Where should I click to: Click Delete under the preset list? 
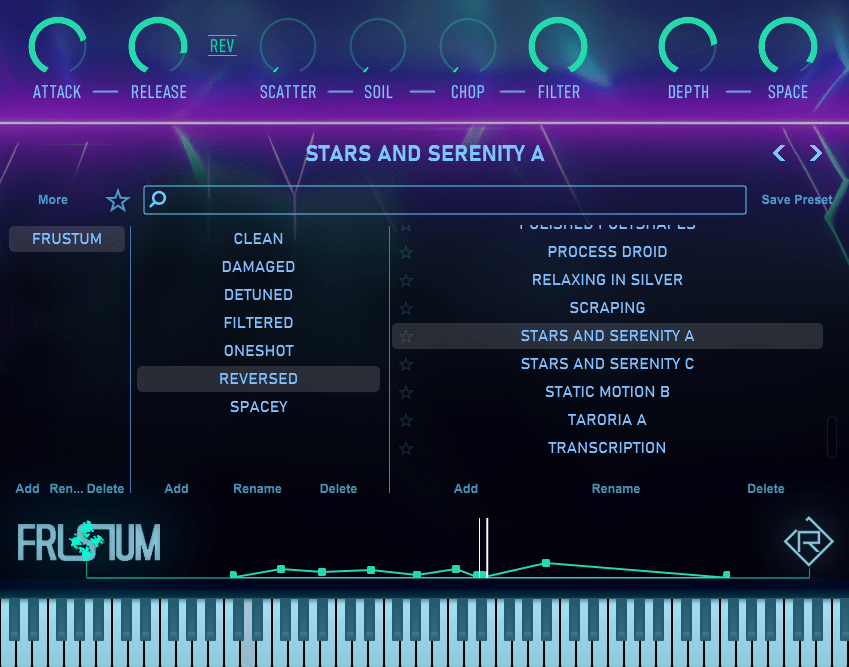[766, 489]
